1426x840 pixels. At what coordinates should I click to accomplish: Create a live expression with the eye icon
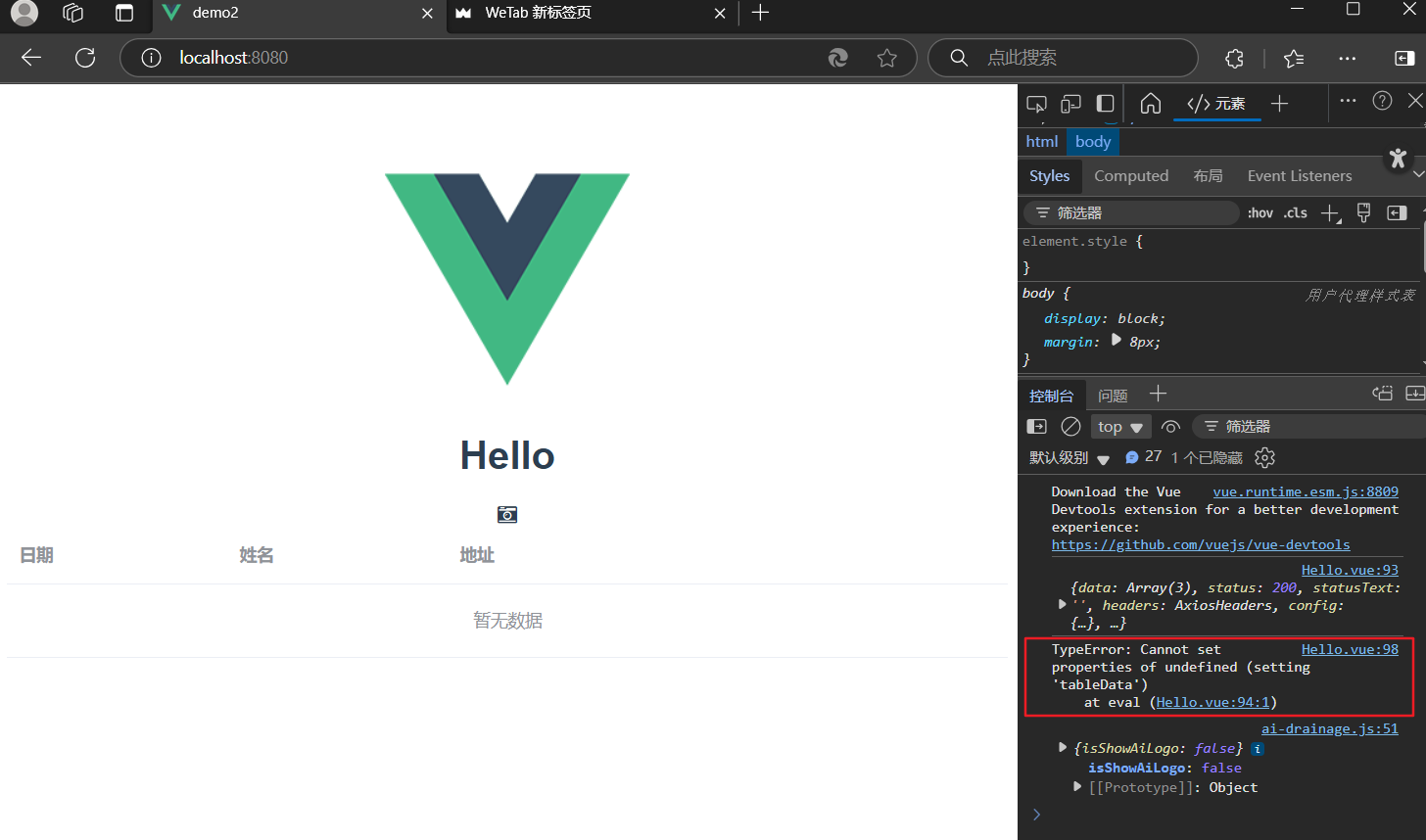click(1170, 426)
